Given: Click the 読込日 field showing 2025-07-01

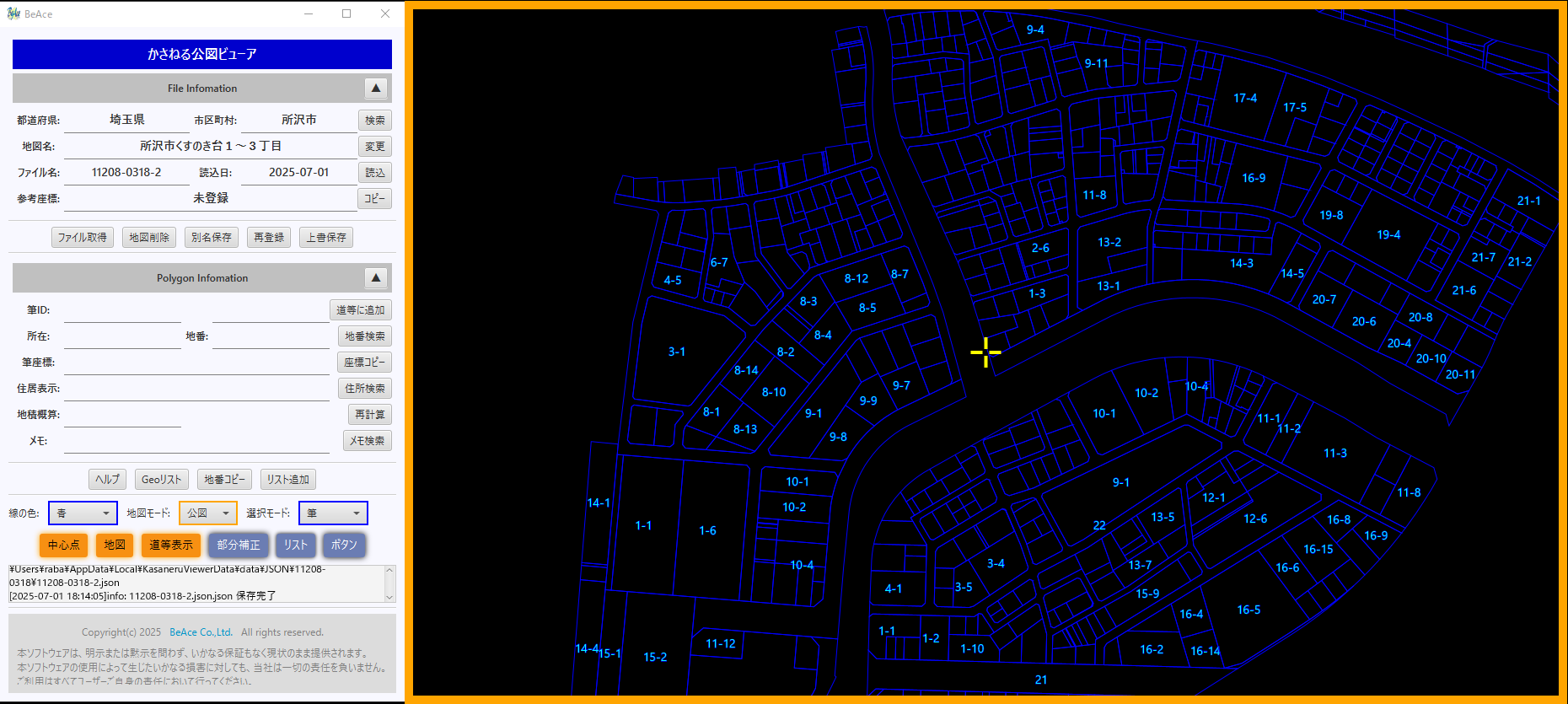Looking at the screenshot, I should [x=299, y=173].
